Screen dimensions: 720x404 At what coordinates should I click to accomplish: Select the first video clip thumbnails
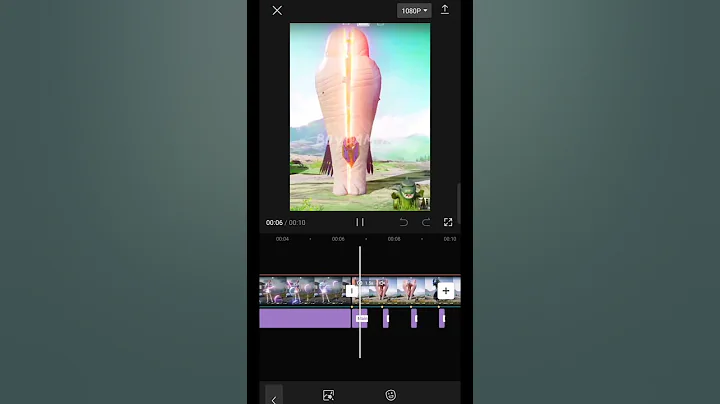tap(305, 291)
